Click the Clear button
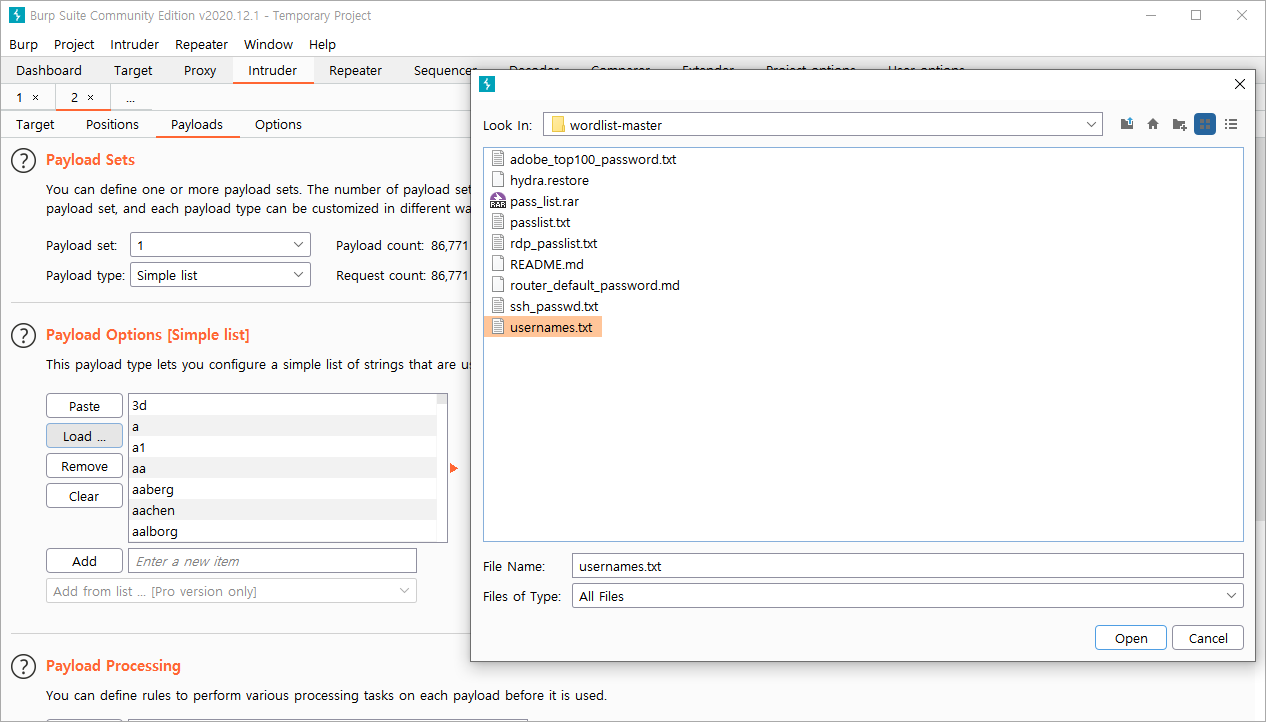Viewport: 1266px width, 722px height. tap(84, 496)
